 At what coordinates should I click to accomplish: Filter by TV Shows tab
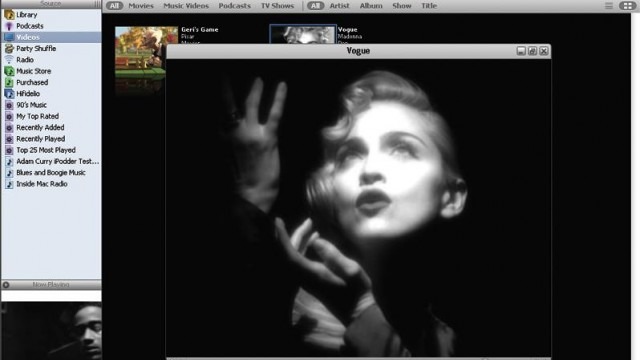pyautogui.click(x=277, y=6)
